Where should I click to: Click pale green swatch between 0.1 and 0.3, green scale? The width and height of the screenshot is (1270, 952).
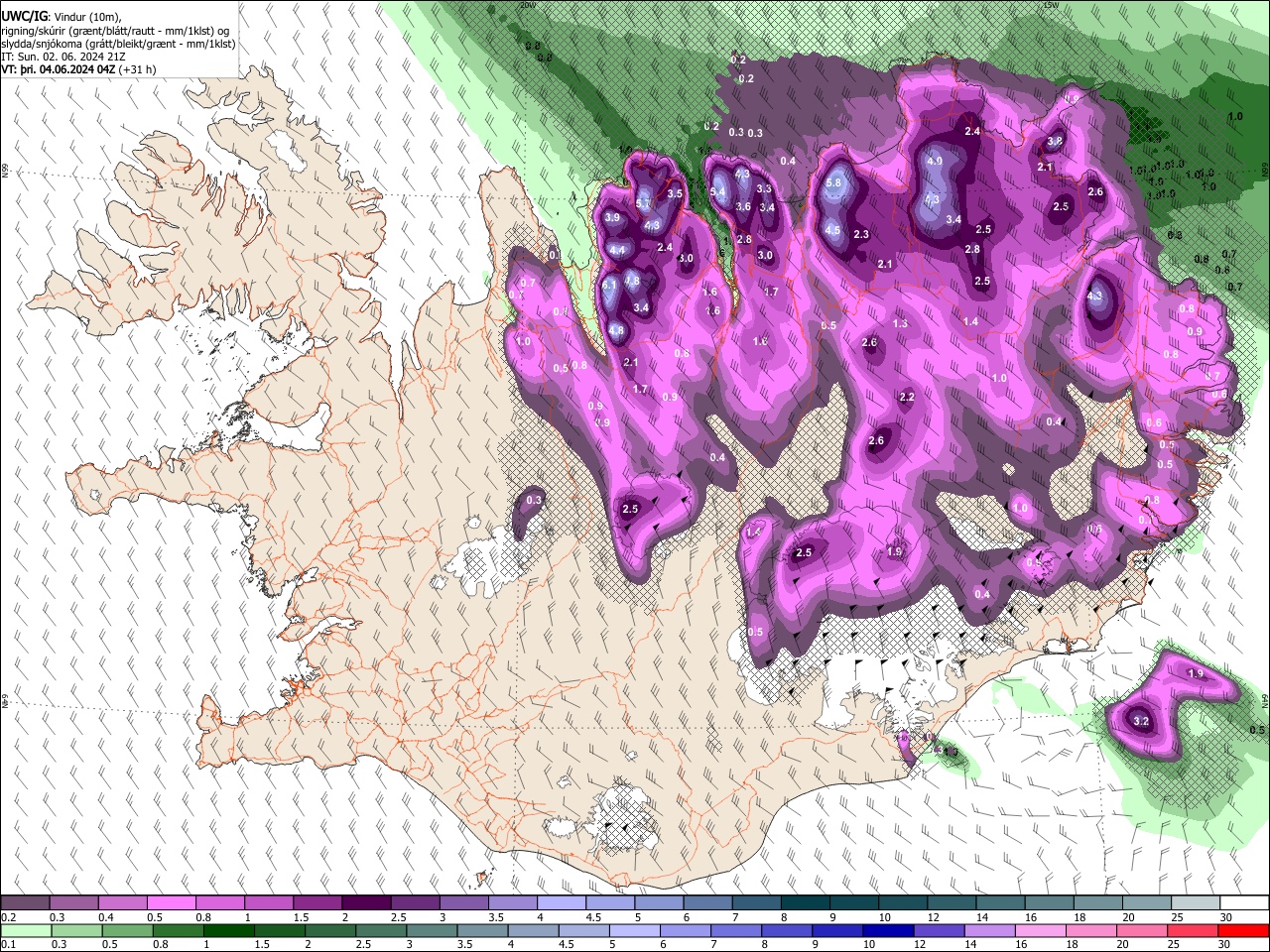pyautogui.click(x=26, y=930)
